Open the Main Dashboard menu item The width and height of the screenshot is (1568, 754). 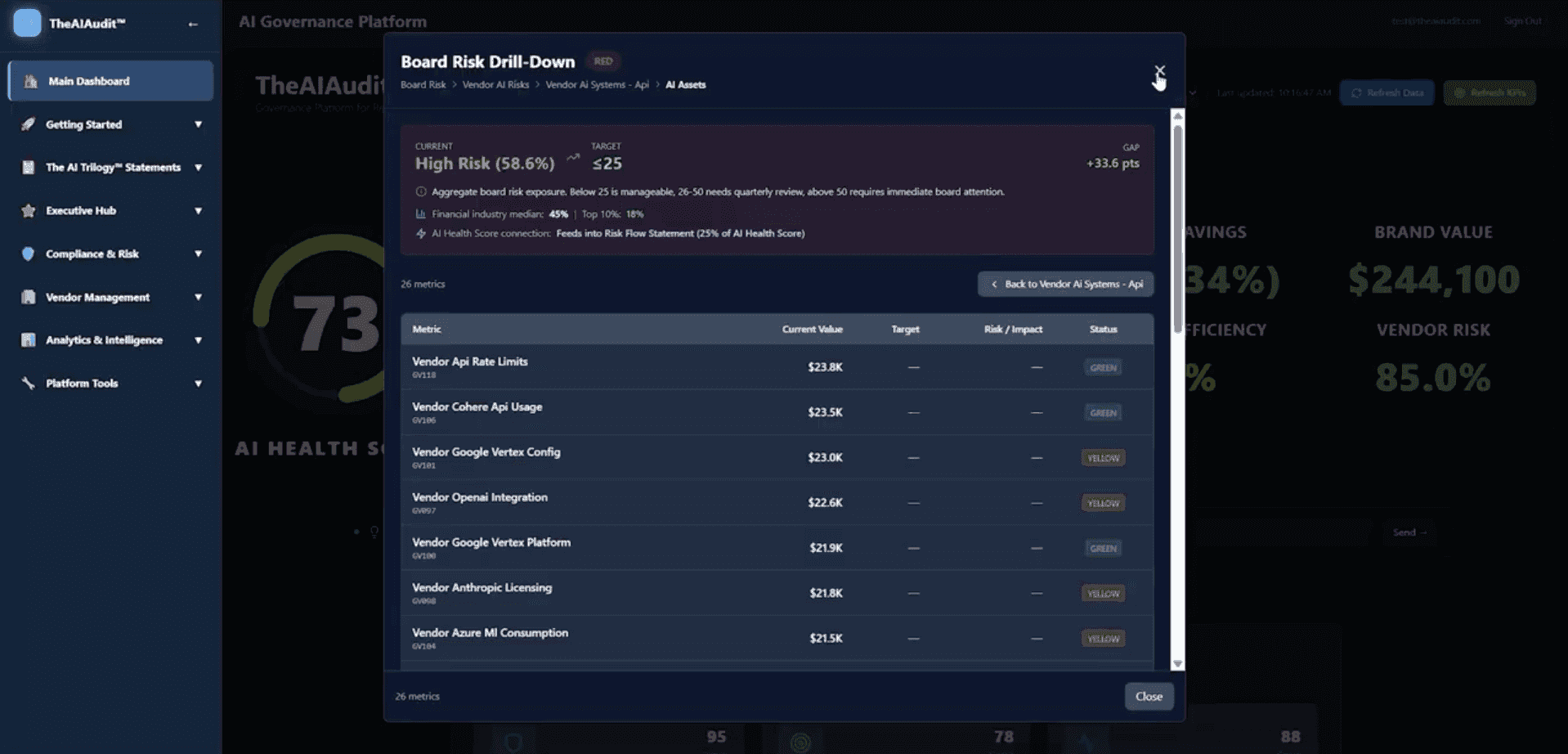pyautogui.click(x=110, y=81)
